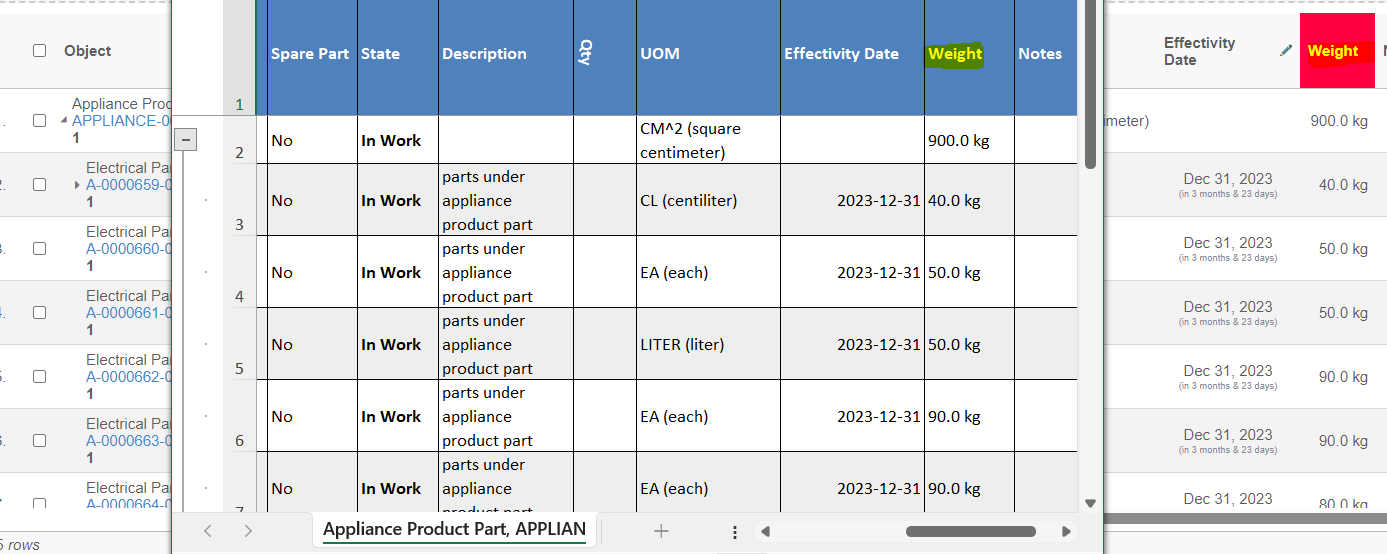Click the vertical scrollbar down arrow
The image size is (1387, 554).
[1090, 503]
